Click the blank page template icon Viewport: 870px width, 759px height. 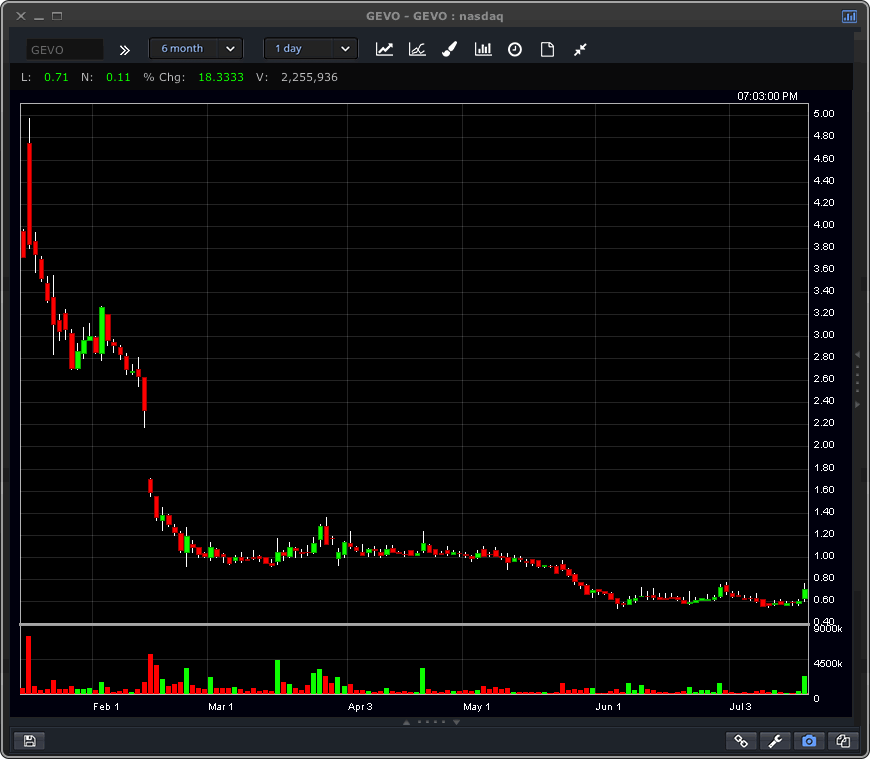point(547,49)
